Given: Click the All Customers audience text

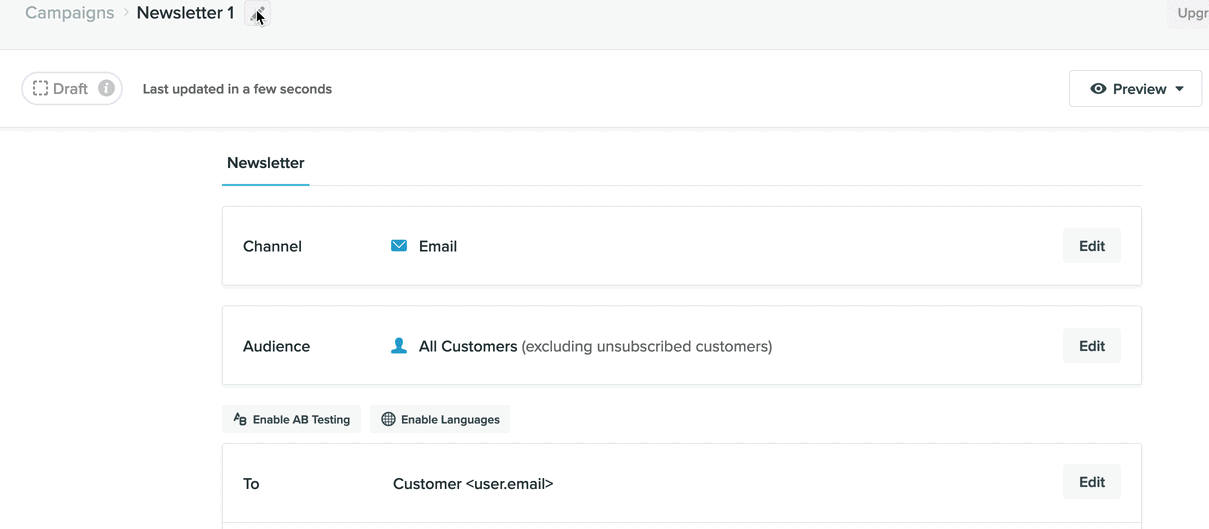Looking at the screenshot, I should [468, 346].
